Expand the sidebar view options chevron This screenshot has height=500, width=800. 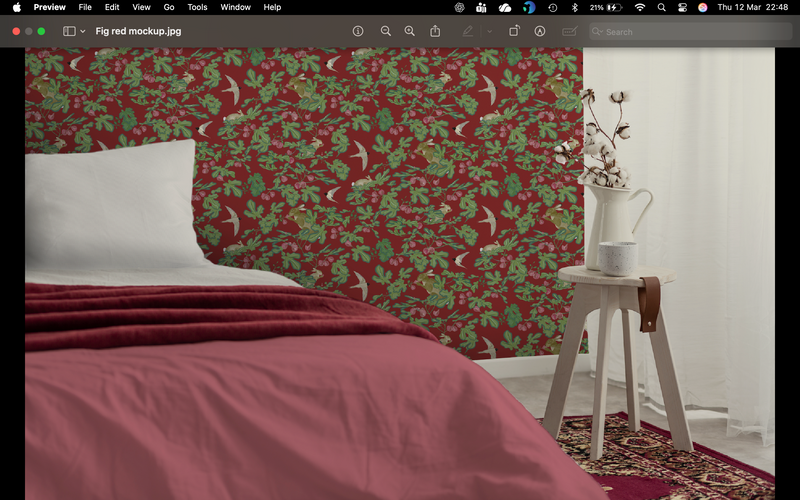[83, 31]
